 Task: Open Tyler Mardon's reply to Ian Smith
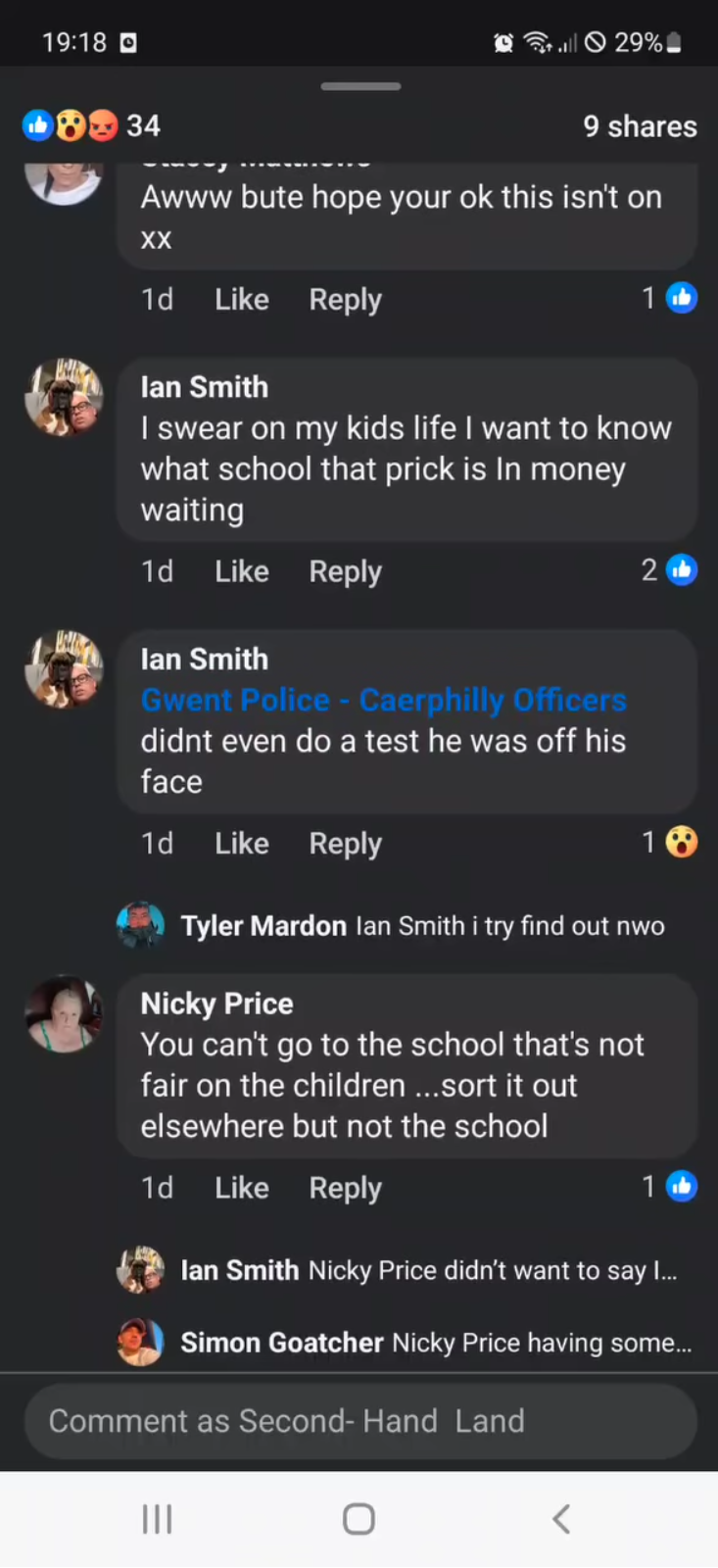(421, 926)
